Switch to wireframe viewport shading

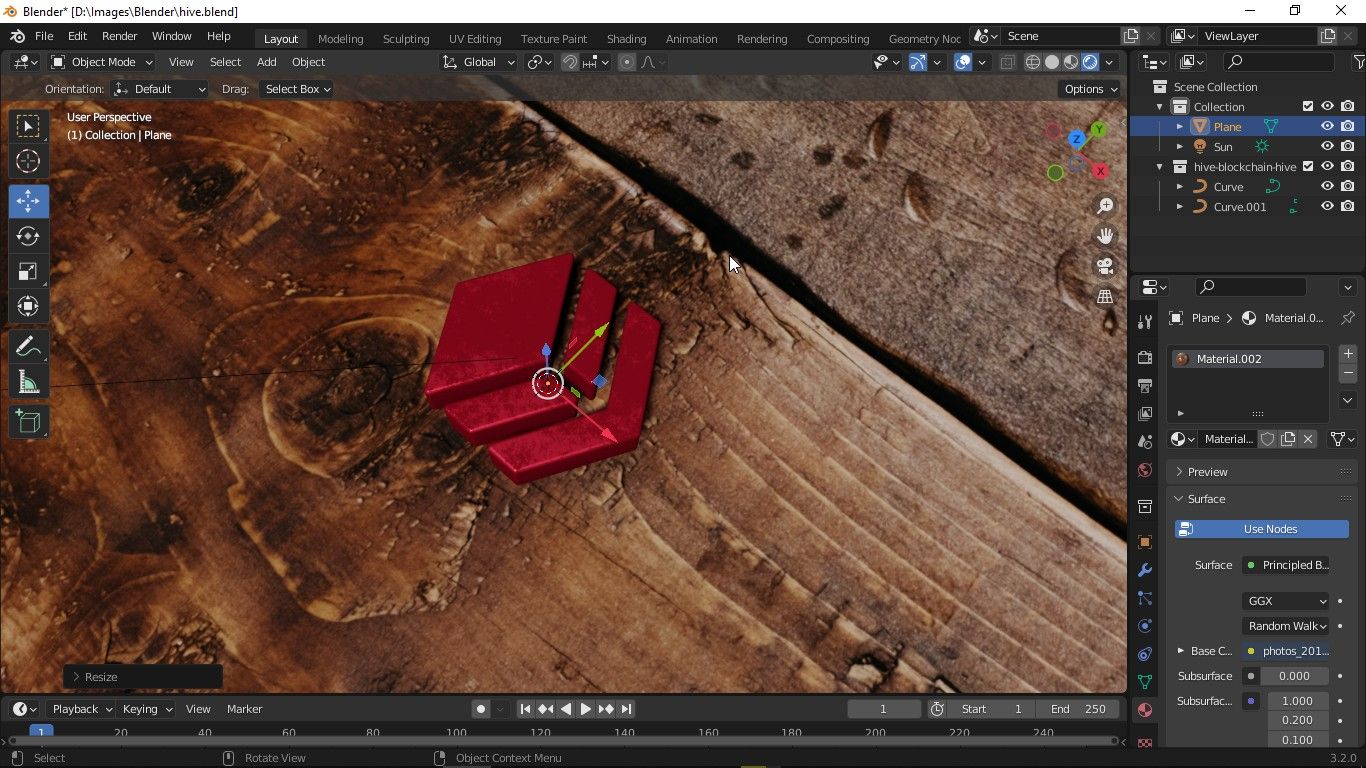[x=1033, y=62]
